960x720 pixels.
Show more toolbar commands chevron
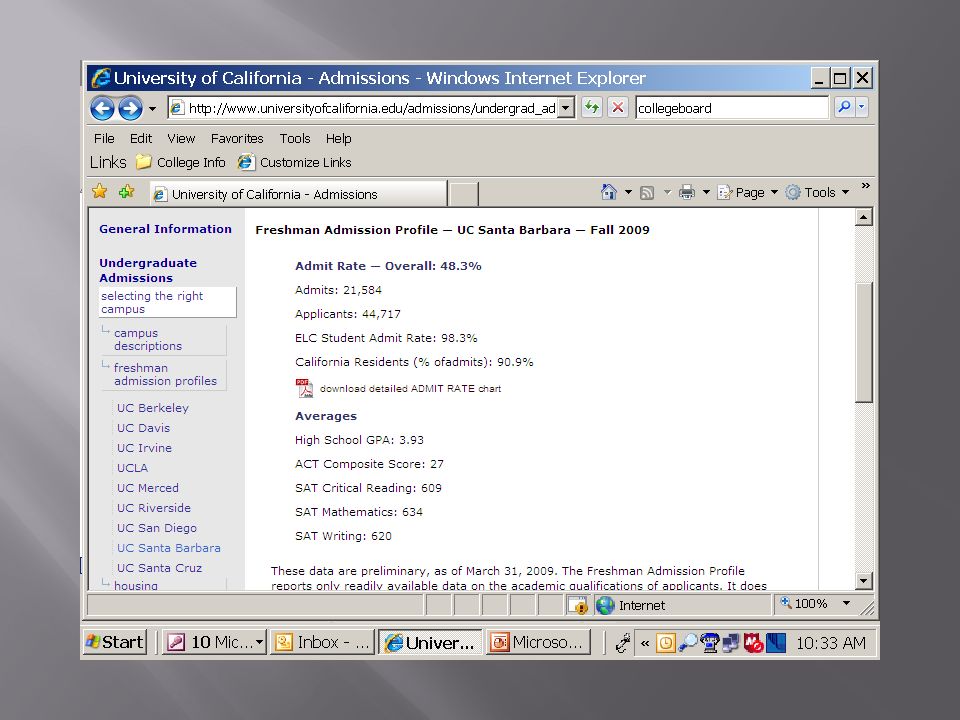tap(865, 186)
